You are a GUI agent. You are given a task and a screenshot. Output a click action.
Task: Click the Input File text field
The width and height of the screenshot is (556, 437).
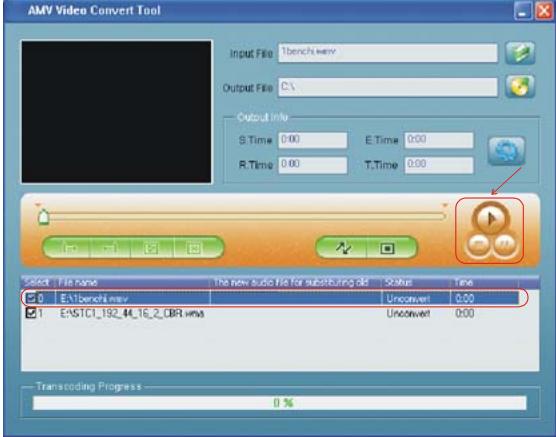[388, 53]
